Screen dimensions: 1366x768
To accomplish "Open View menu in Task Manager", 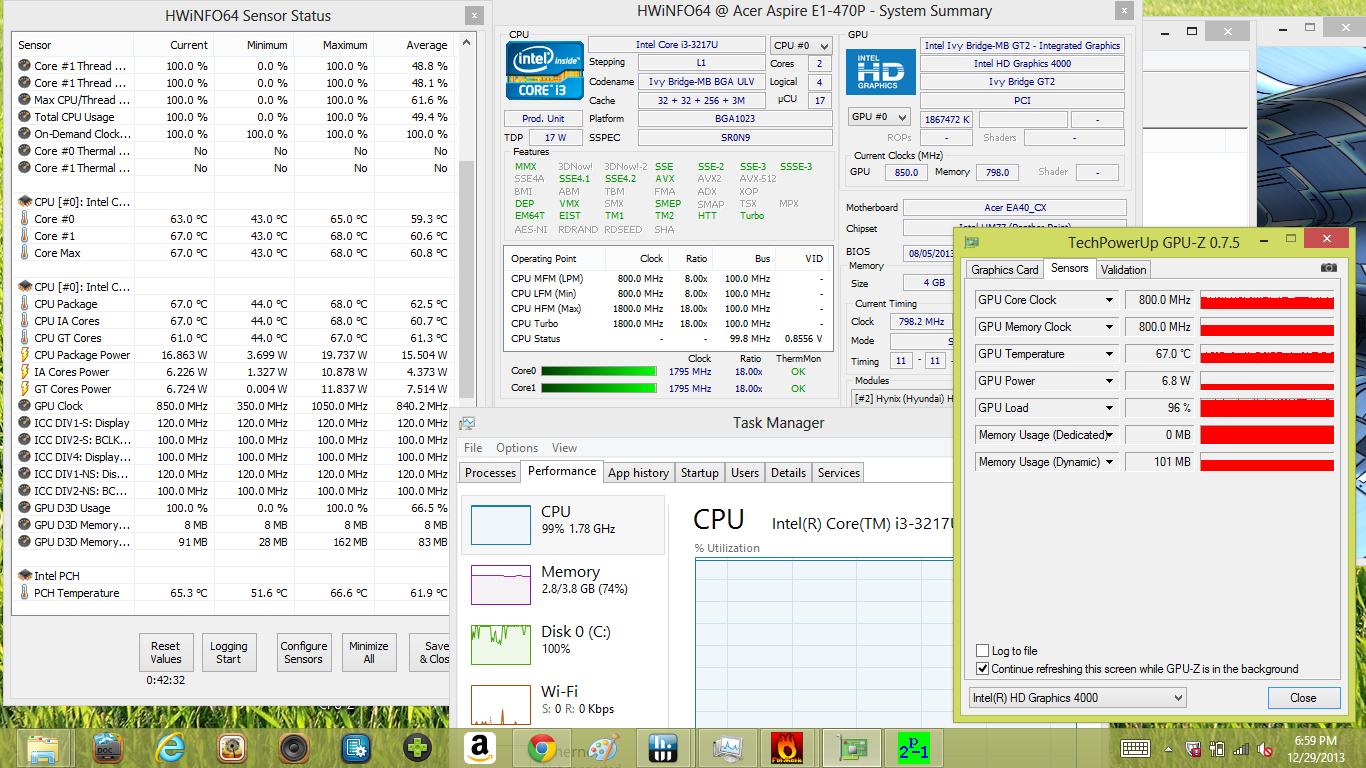I will pos(564,448).
